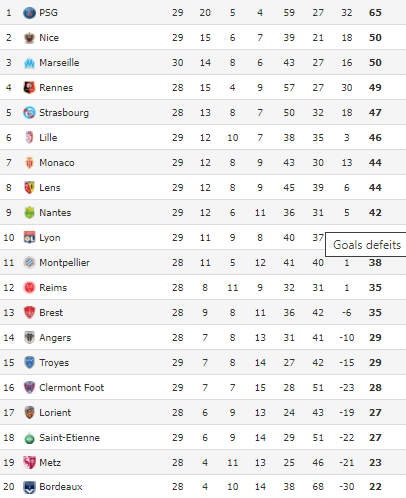The height and width of the screenshot is (498, 406).
Task: Click the PSG club crest icon
Action: 29,13
